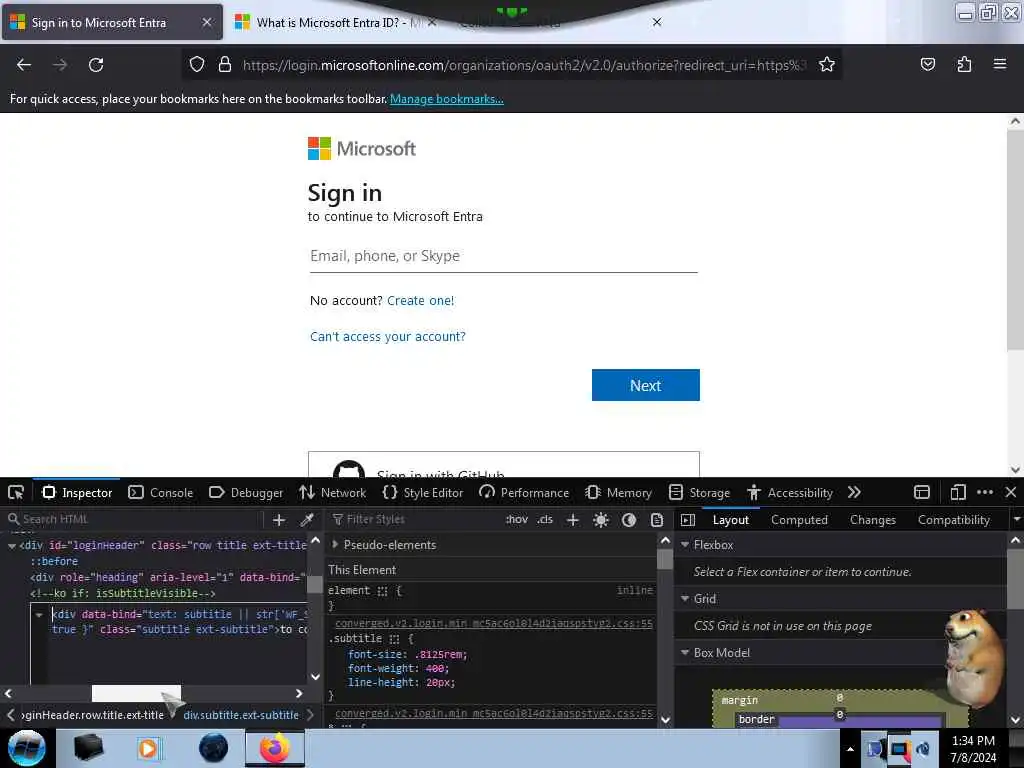Image resolution: width=1024 pixels, height=768 pixels.
Task: Go back using the browser back arrow
Action: [24, 65]
